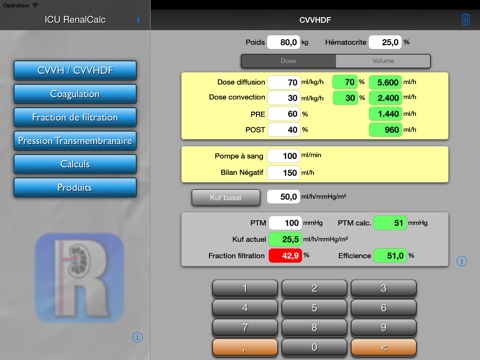Open Fraction de filtration section
This screenshot has height=360, width=480.
75,117
